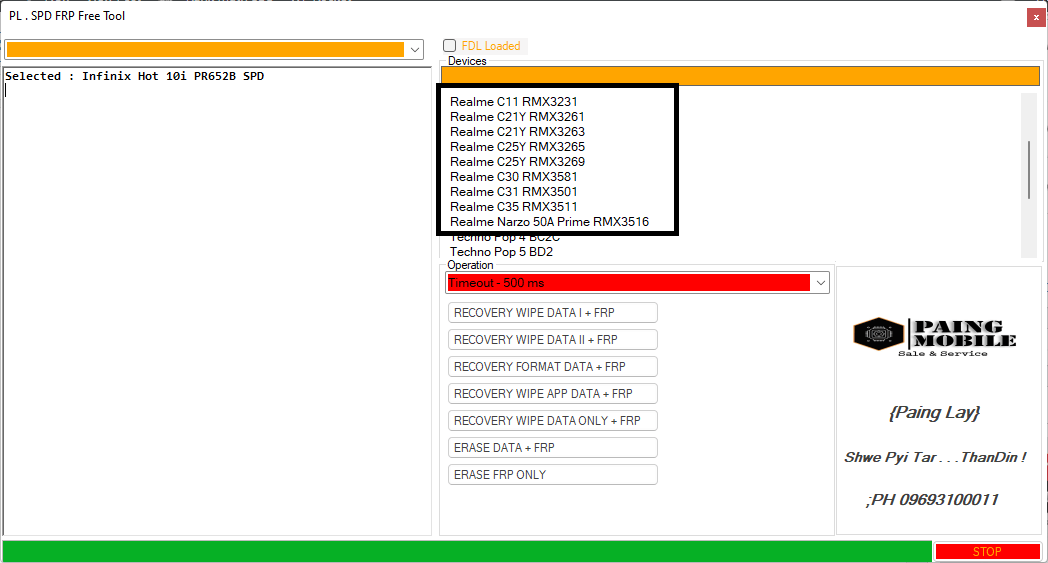
Task: Run RECOVERY FORMAT DATA + FRP
Action: pos(553,366)
